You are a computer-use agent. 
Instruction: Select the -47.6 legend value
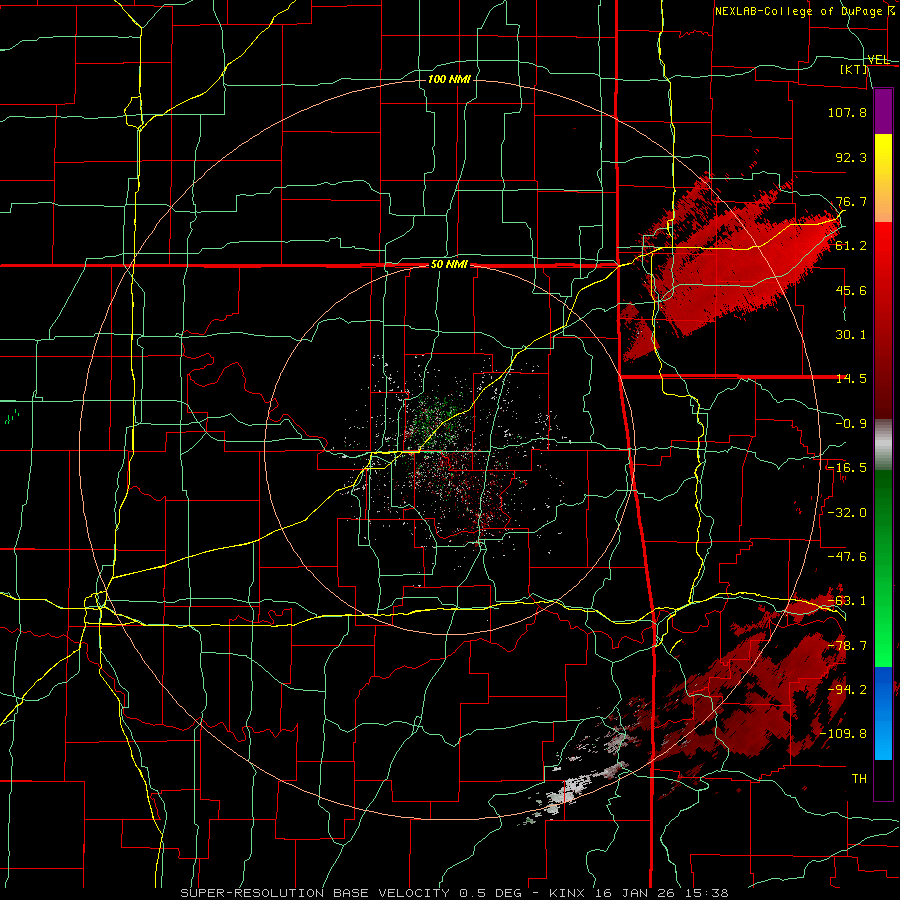847,557
